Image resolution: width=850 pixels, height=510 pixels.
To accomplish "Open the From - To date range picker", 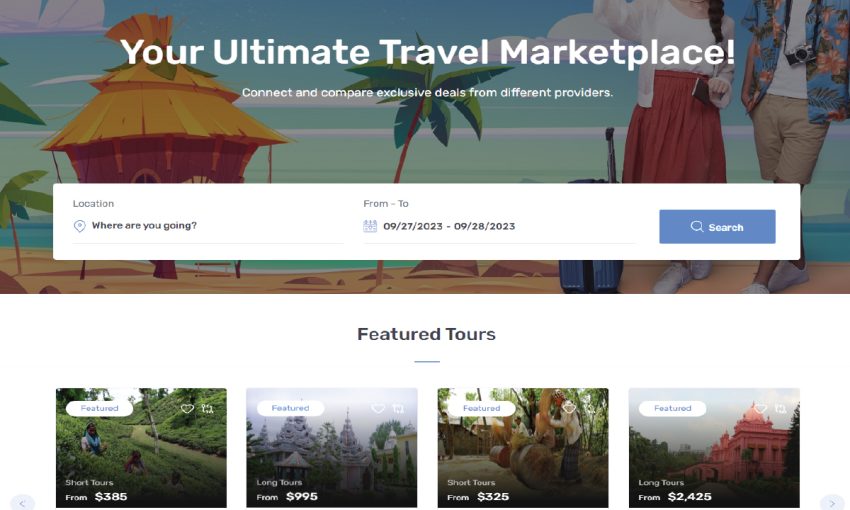I will point(499,226).
